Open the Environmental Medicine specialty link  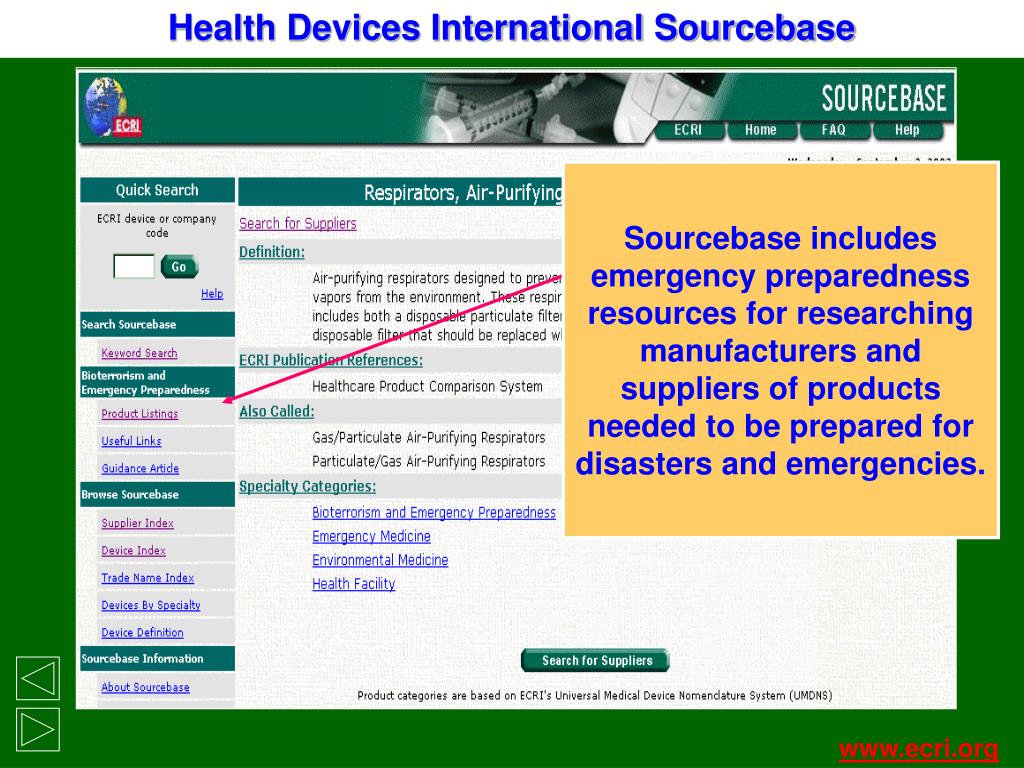380,561
